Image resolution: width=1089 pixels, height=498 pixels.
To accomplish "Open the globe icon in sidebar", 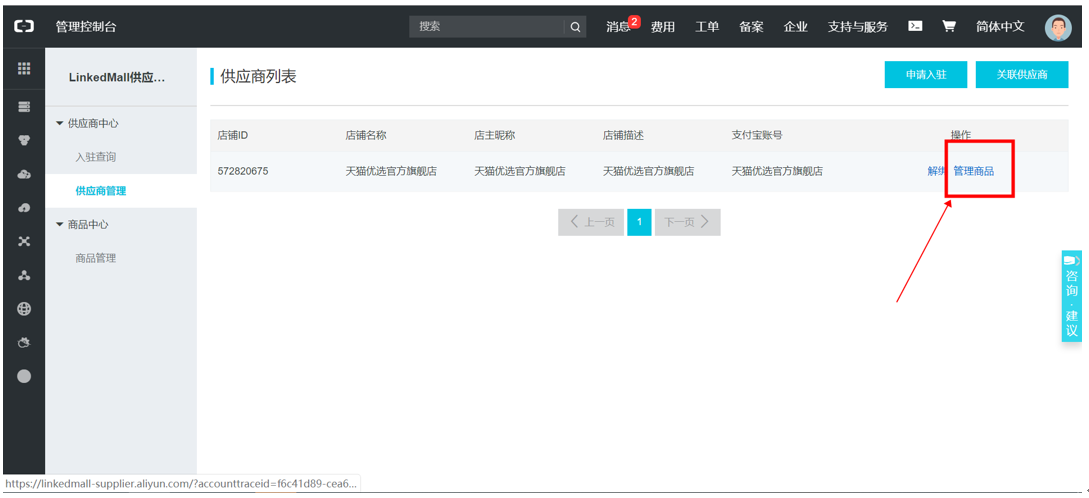I will coord(24,309).
